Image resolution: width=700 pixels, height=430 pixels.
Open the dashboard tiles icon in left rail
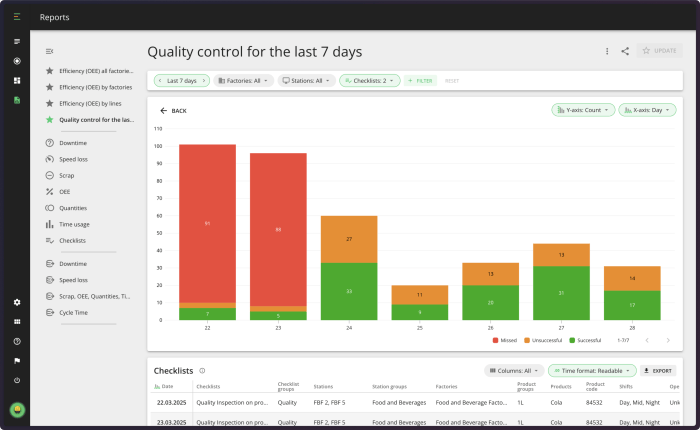(x=17, y=80)
